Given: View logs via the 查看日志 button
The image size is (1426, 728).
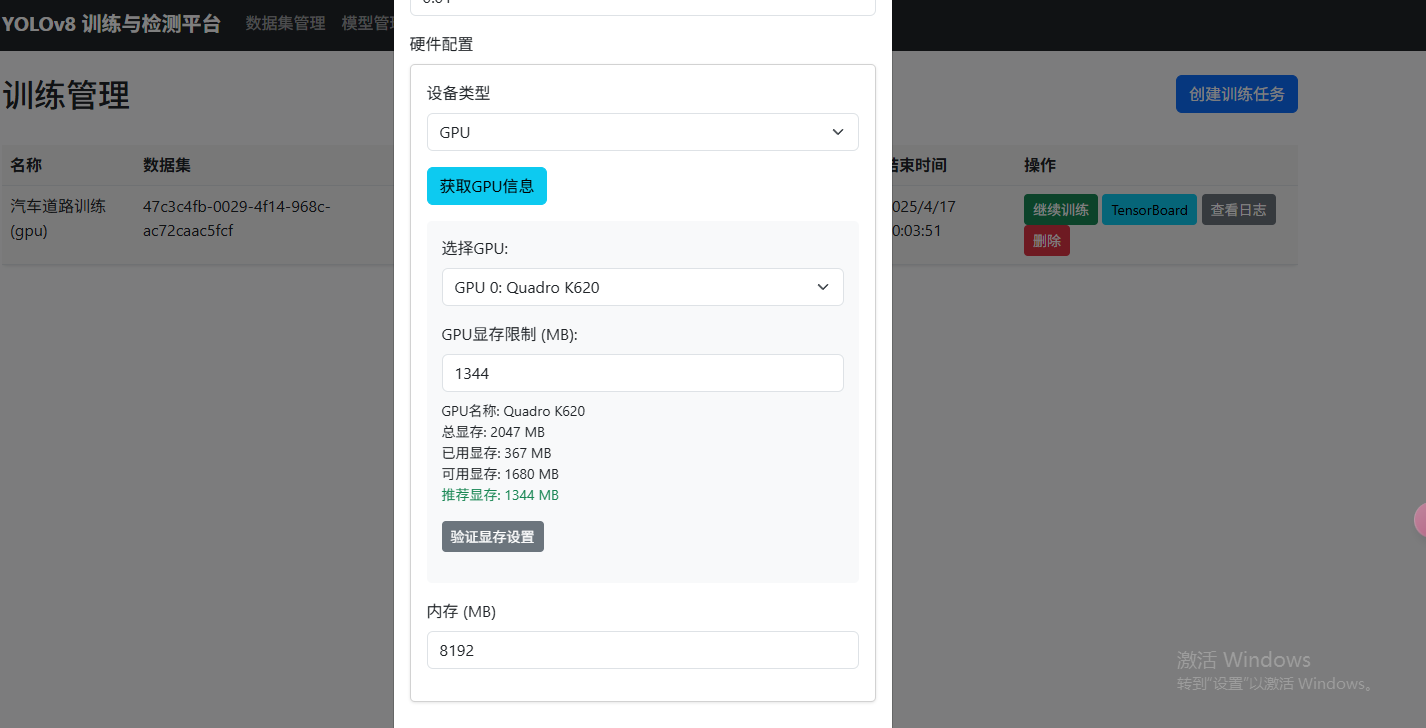Looking at the screenshot, I should (1238, 209).
